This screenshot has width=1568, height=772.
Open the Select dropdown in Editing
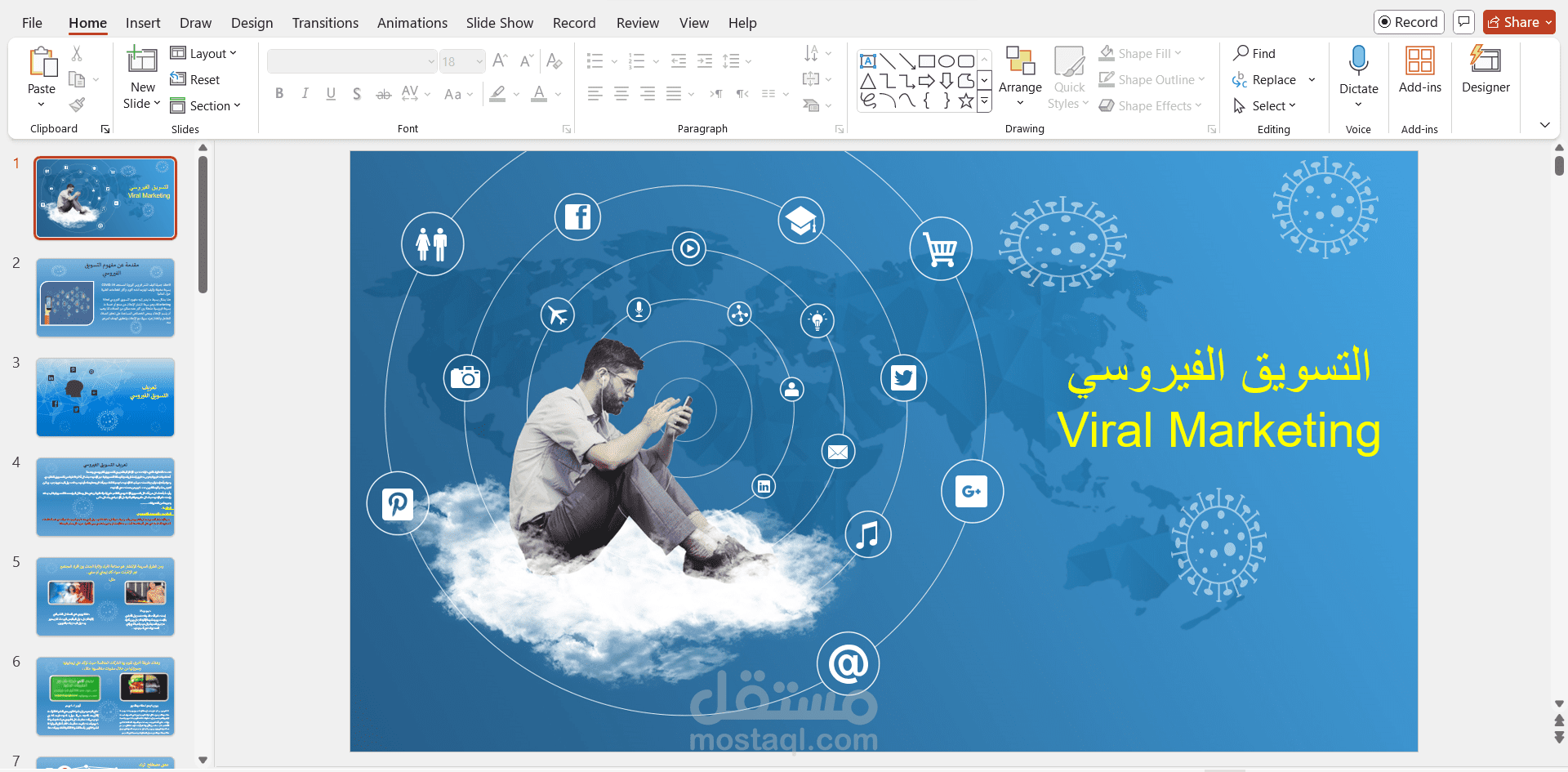pyautogui.click(x=1264, y=105)
